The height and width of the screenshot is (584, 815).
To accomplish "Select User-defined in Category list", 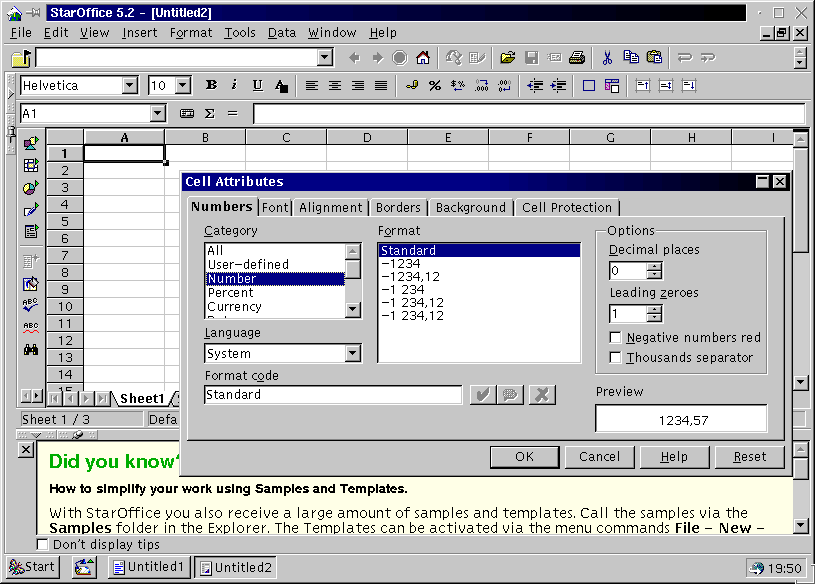I will [275, 264].
